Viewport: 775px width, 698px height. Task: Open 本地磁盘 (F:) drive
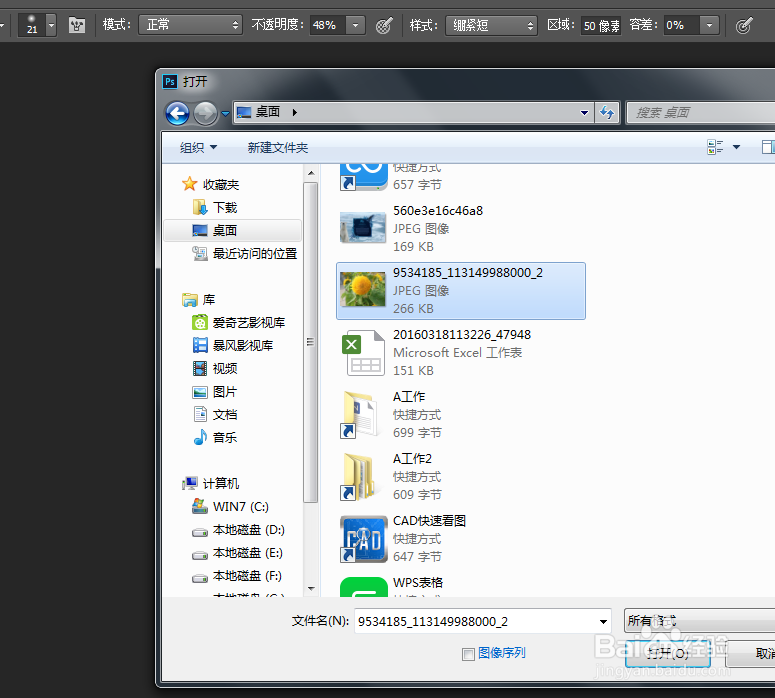point(238,575)
